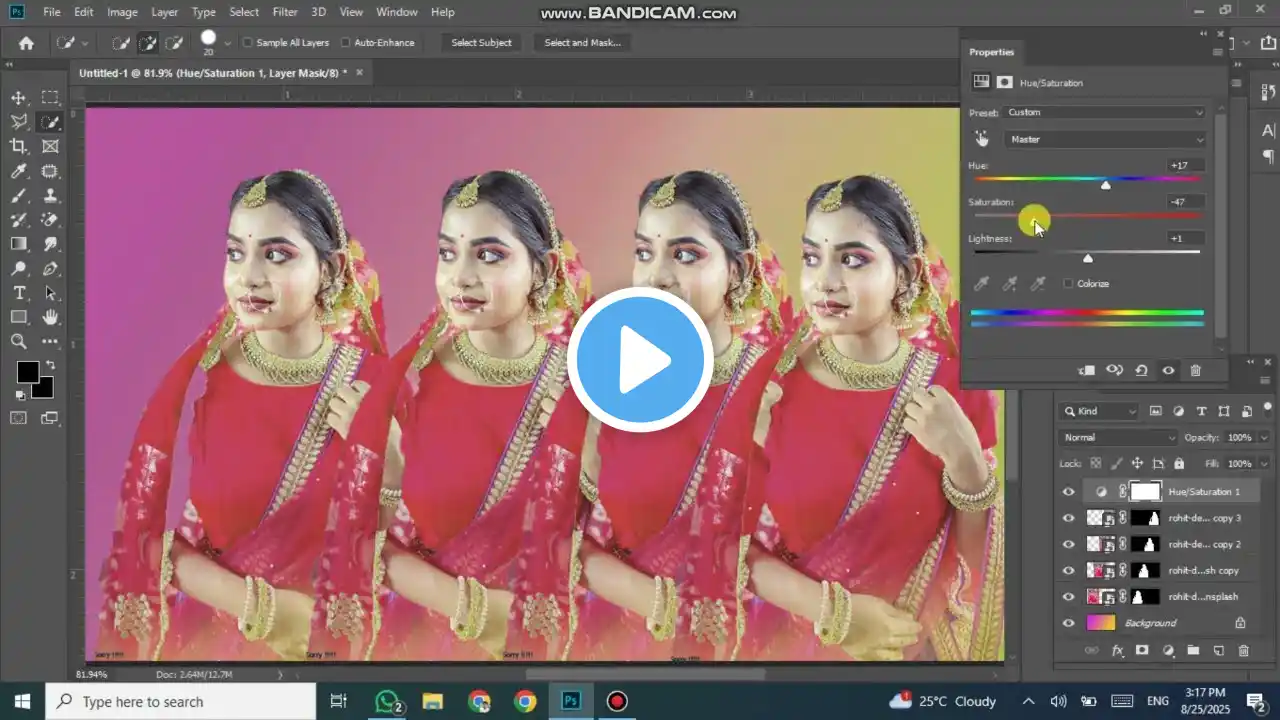The width and height of the screenshot is (1280, 720).
Task: Click the Hue slider handle
Action: 1105,185
